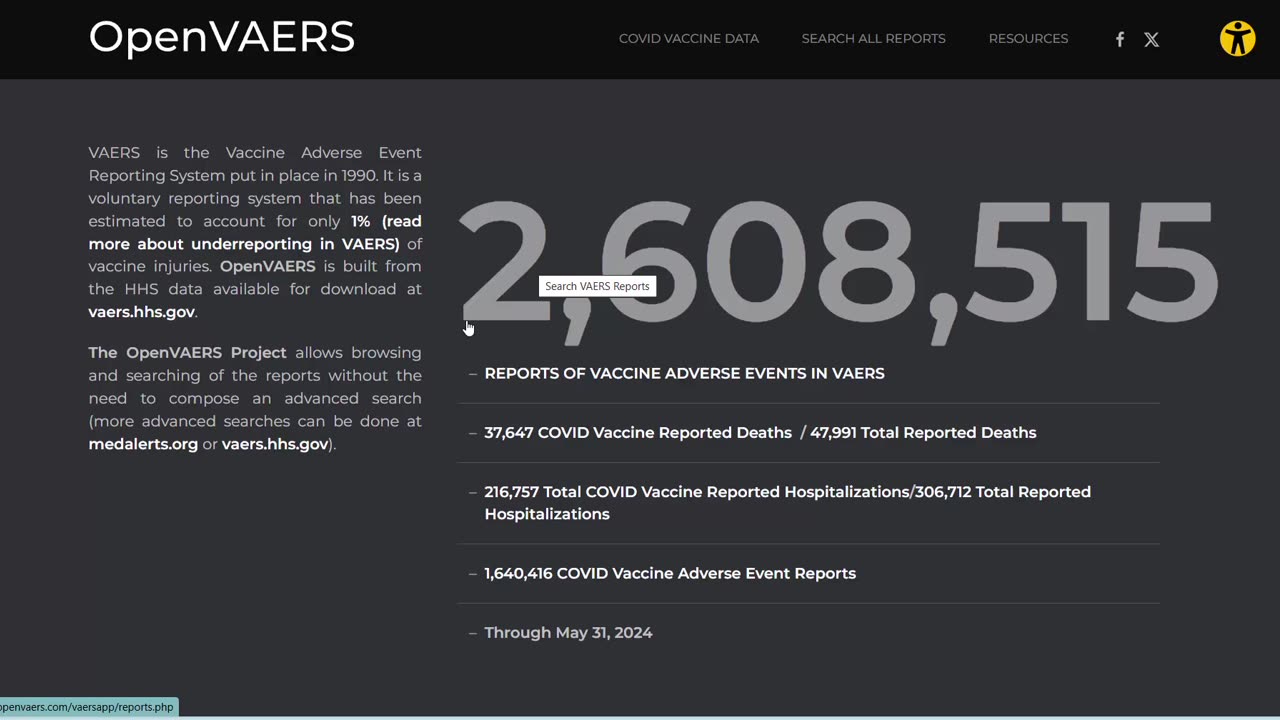1280x720 pixels.
Task: Visit the medalerts.org link
Action: [143, 444]
